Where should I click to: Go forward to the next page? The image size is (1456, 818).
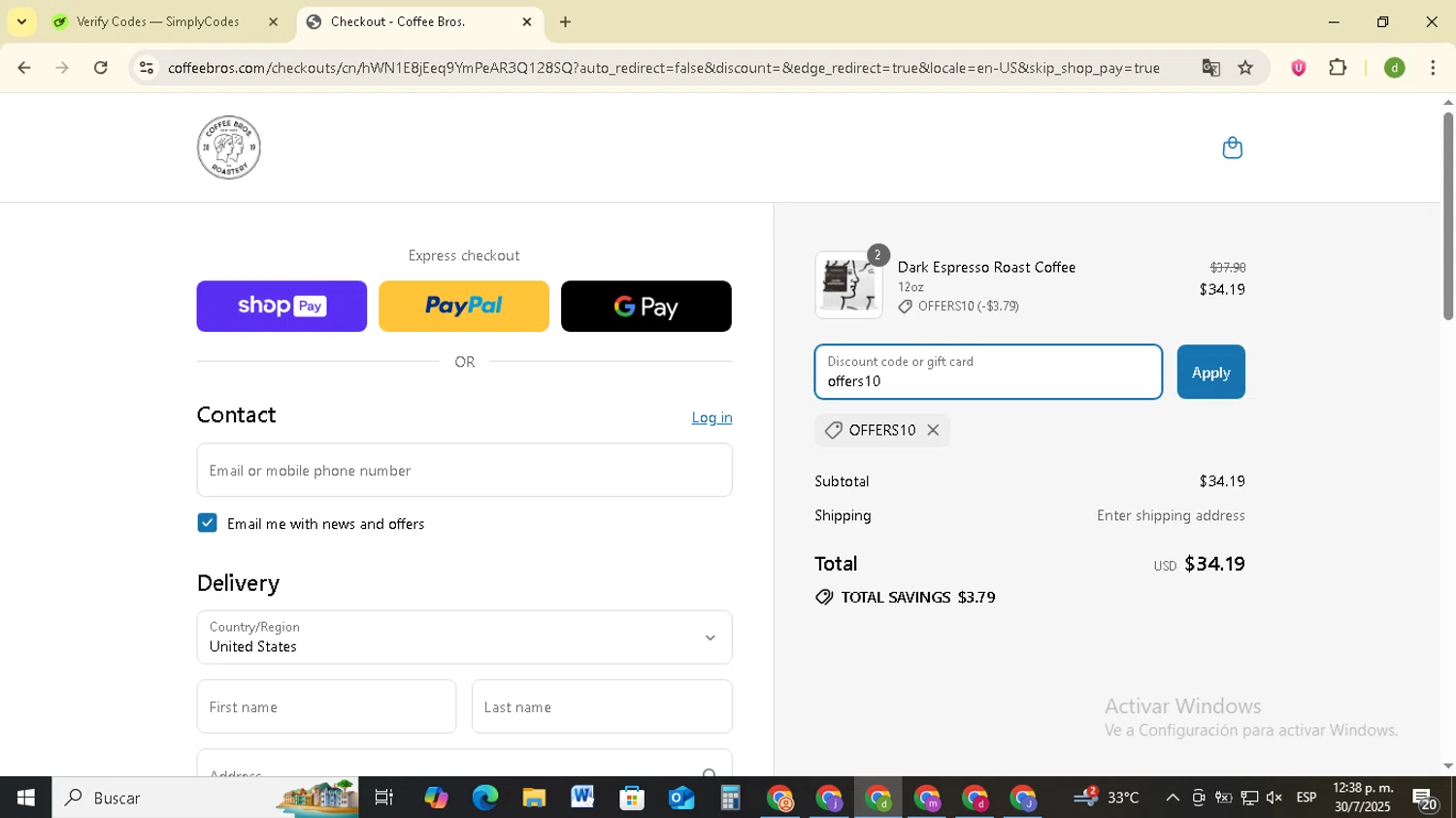[62, 68]
